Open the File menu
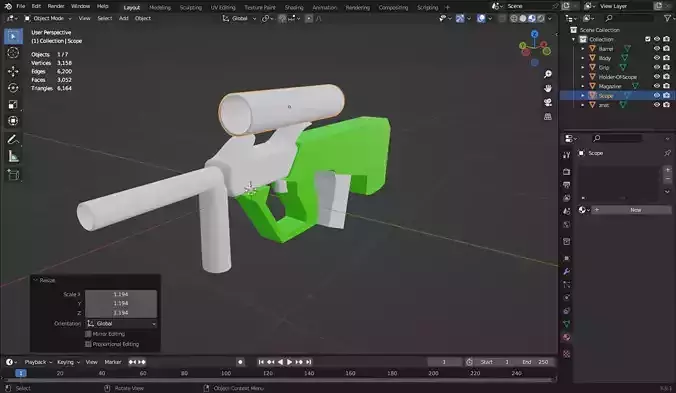 pyautogui.click(x=20, y=6)
